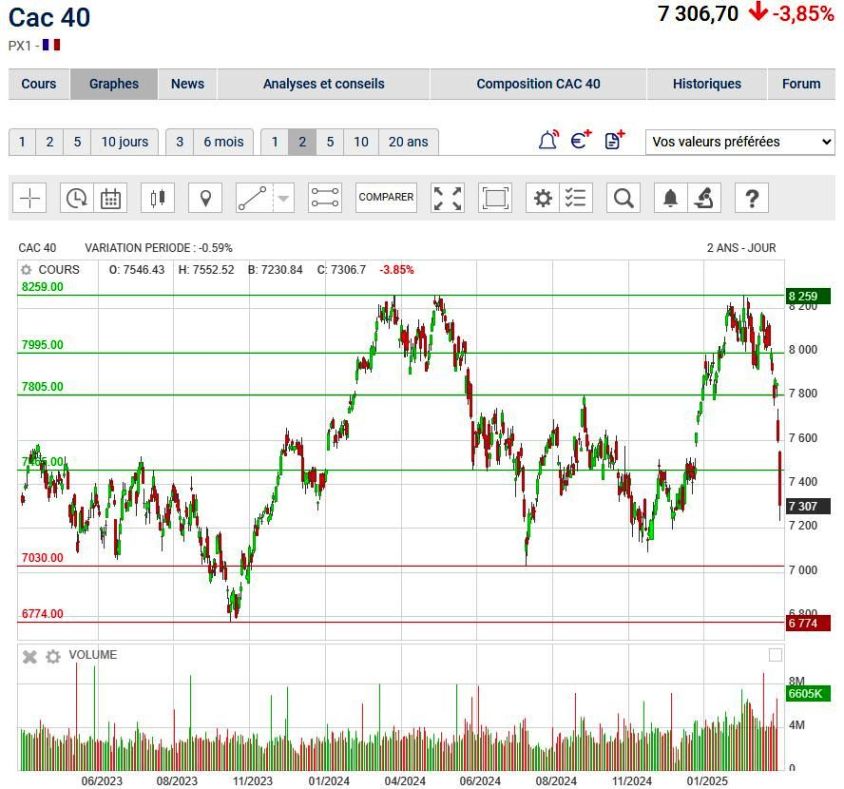Image resolution: width=844 pixels, height=789 pixels.
Task: Click the solid bell alerts icon
Action: (x=670, y=198)
